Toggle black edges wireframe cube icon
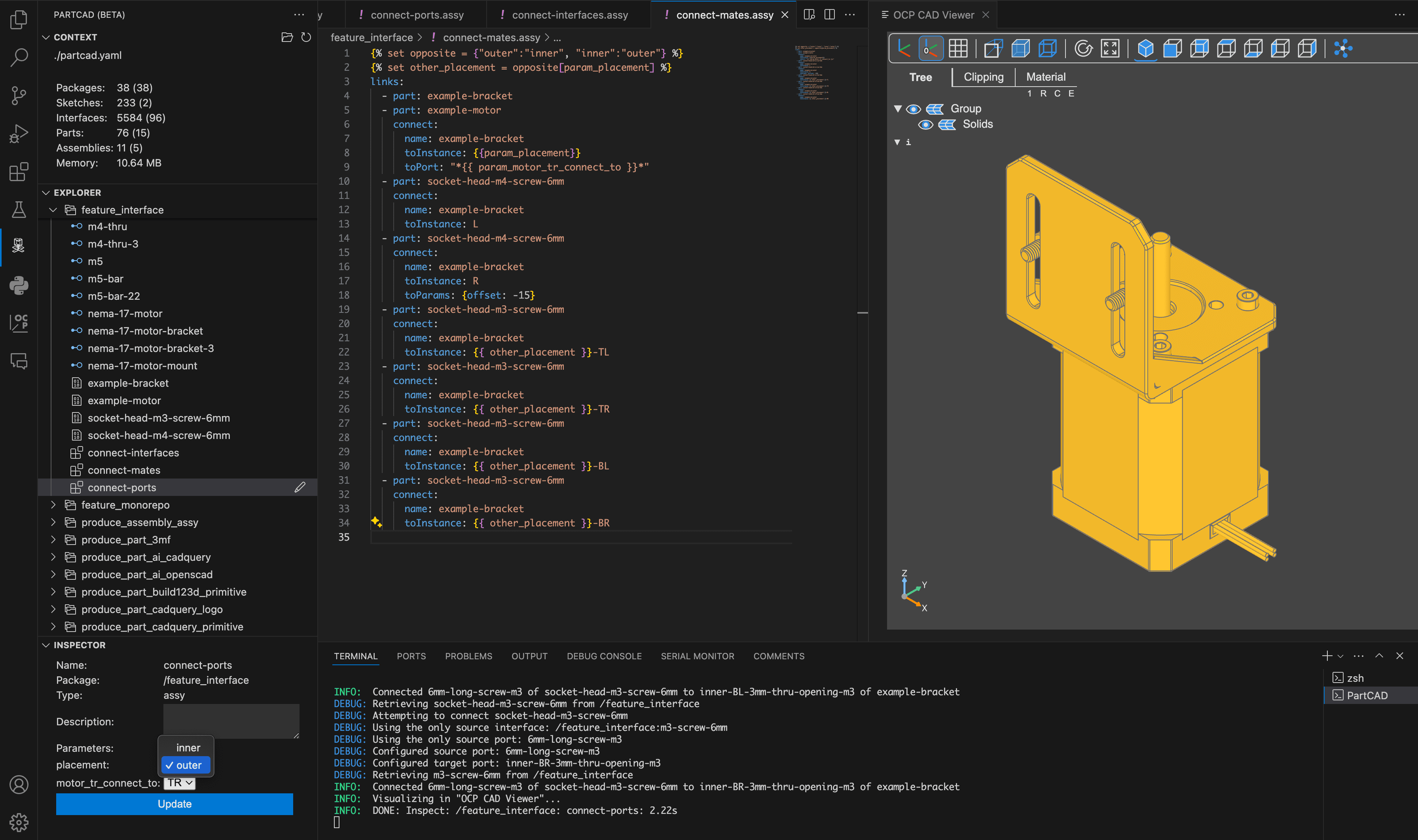1418x840 pixels. tap(1048, 49)
